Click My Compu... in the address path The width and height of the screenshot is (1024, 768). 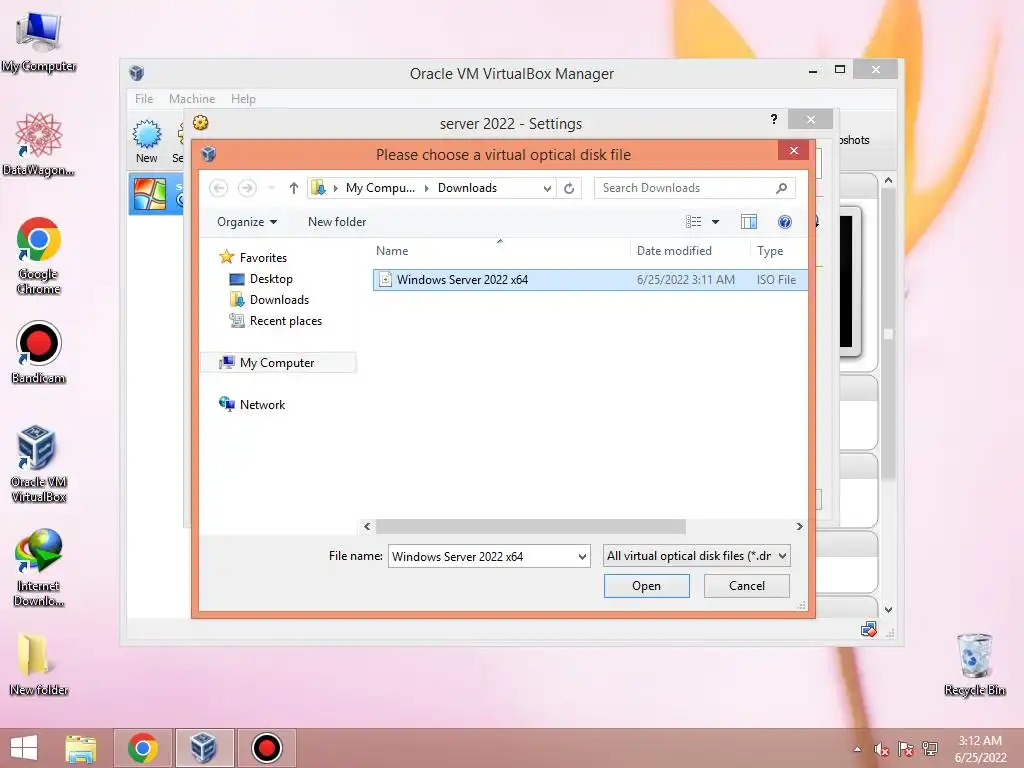(380, 188)
